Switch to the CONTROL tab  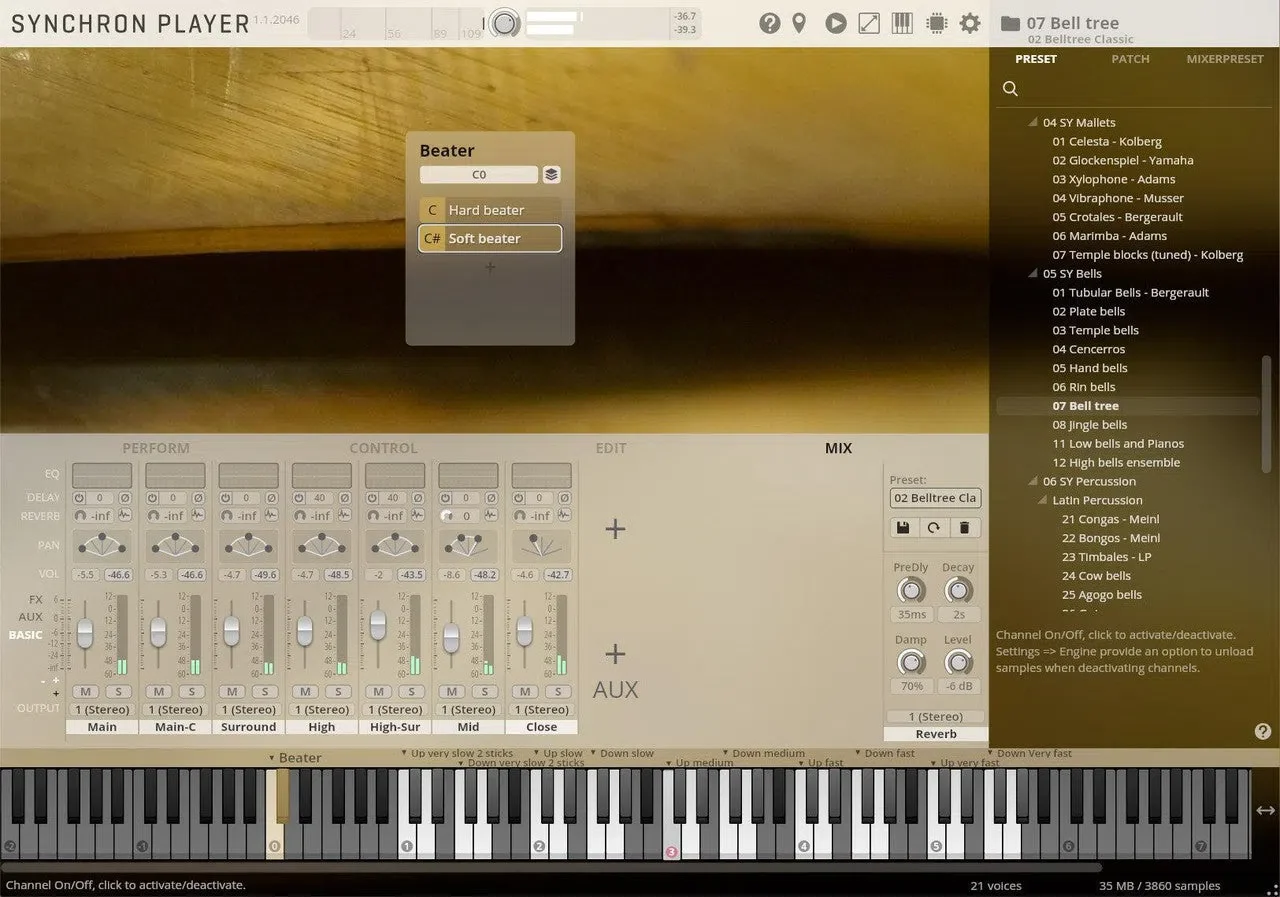point(383,448)
